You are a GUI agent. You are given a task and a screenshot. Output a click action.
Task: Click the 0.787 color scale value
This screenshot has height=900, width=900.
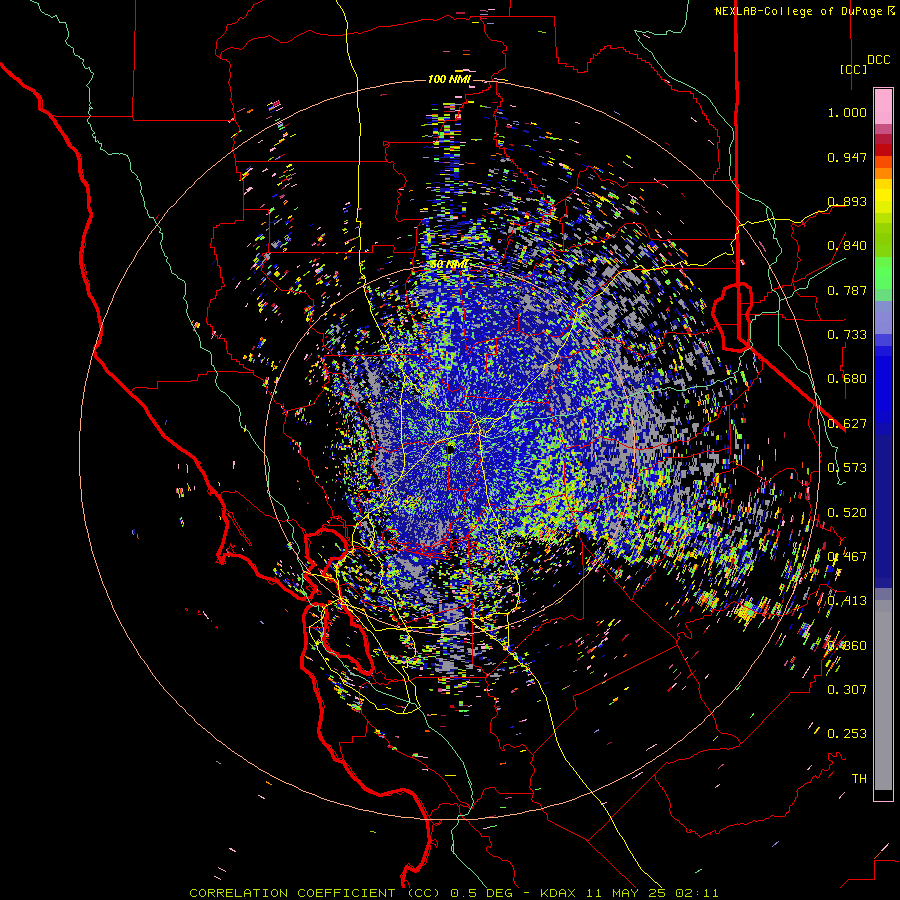coord(847,290)
